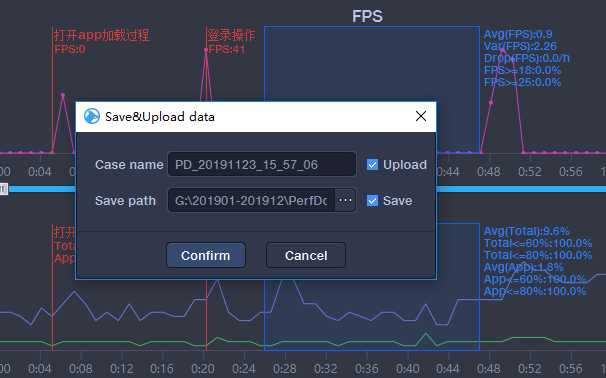Click the FPS chart title

point(368,16)
